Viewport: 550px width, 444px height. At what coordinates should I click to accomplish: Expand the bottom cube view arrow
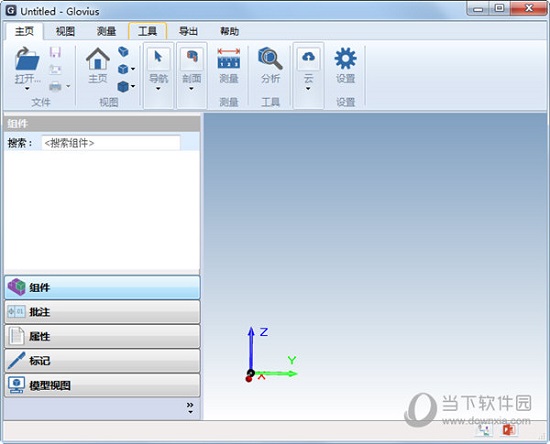click(133, 86)
